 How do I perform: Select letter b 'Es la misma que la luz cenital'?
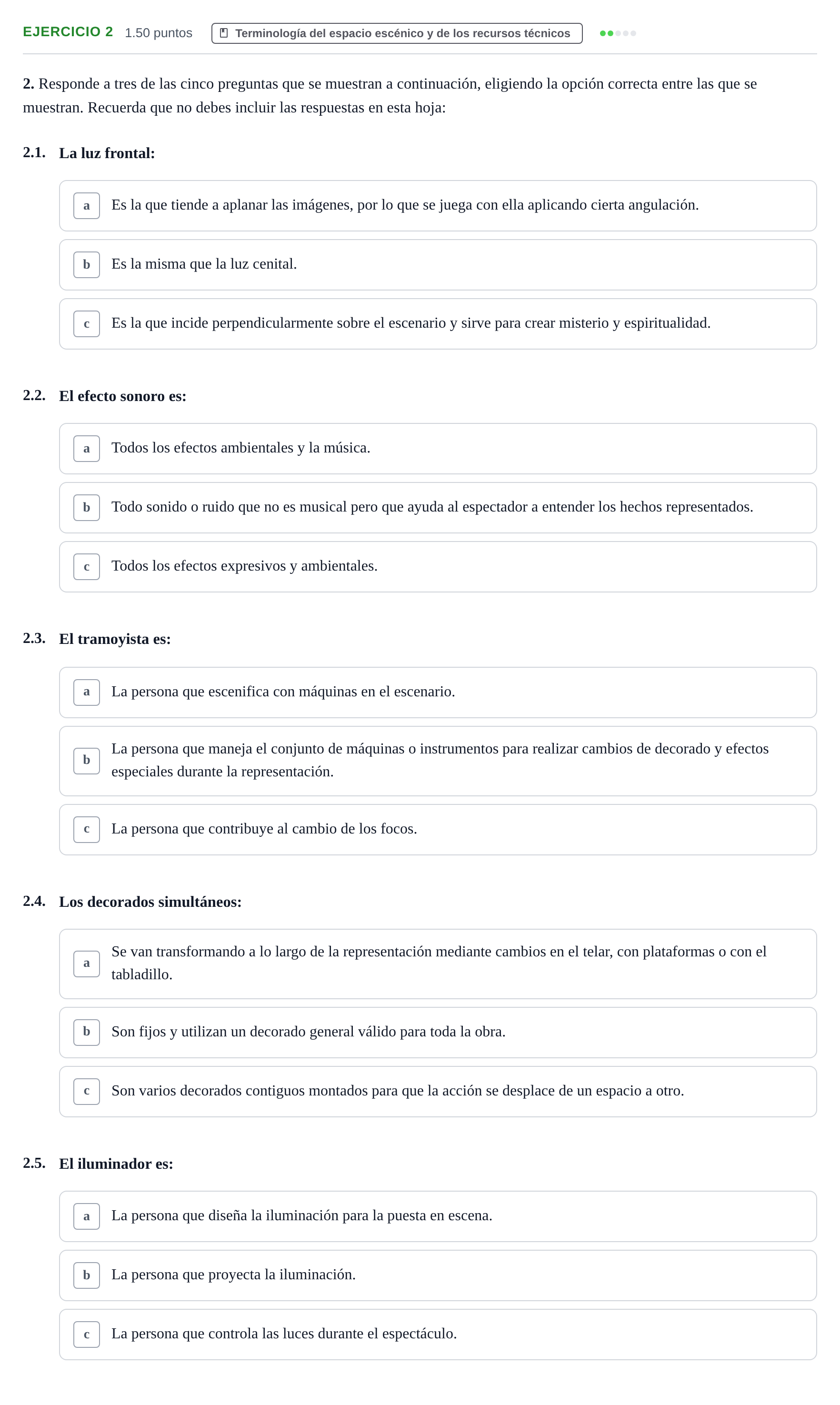coord(438,265)
